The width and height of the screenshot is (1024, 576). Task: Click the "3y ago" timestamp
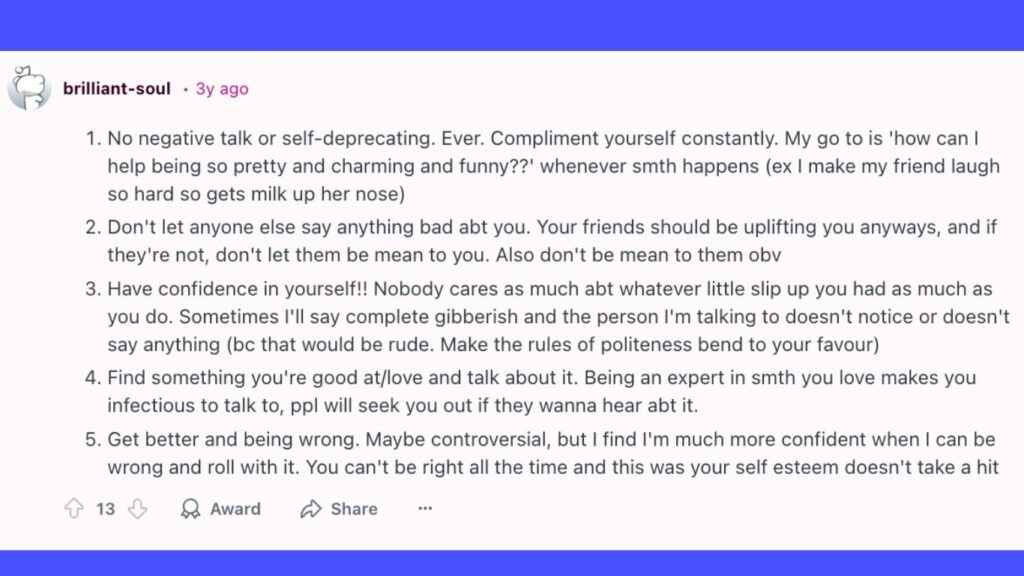(221, 89)
